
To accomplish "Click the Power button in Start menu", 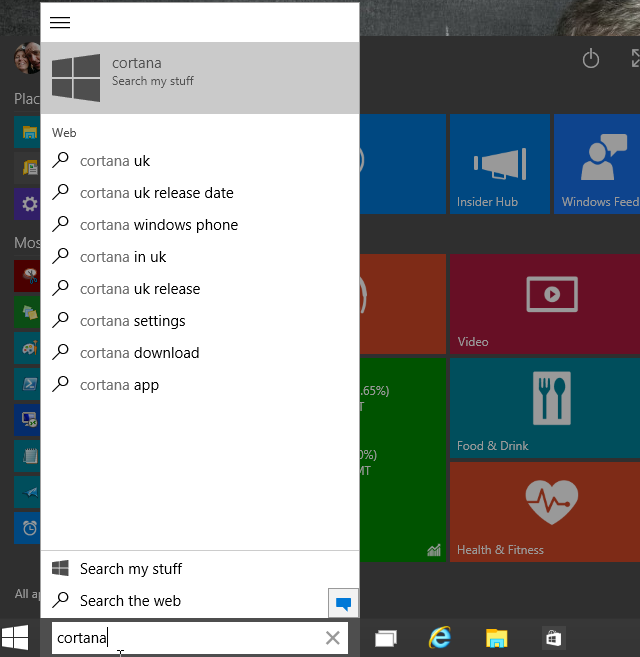I will tap(591, 58).
